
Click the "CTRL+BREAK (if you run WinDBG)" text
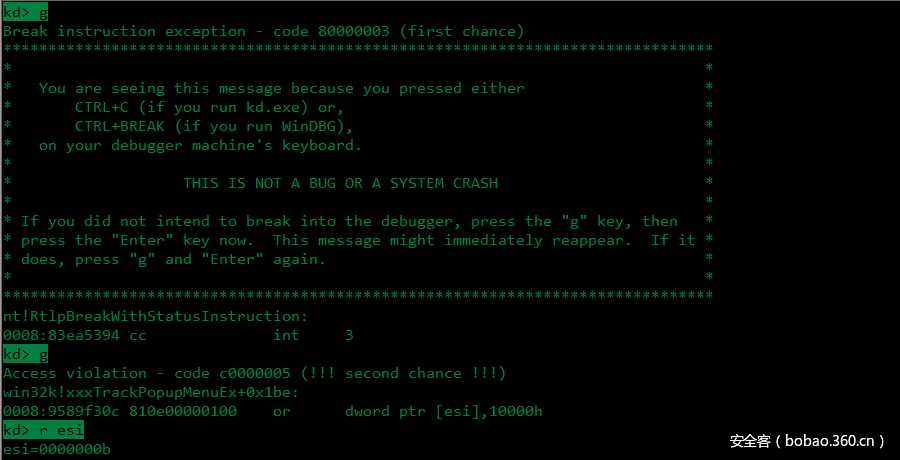click(214, 126)
